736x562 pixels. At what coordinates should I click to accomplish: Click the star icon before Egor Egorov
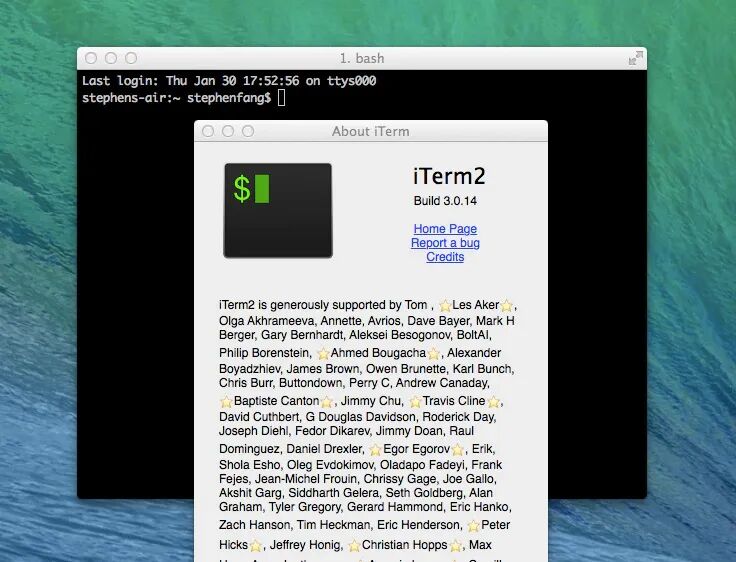(375, 450)
